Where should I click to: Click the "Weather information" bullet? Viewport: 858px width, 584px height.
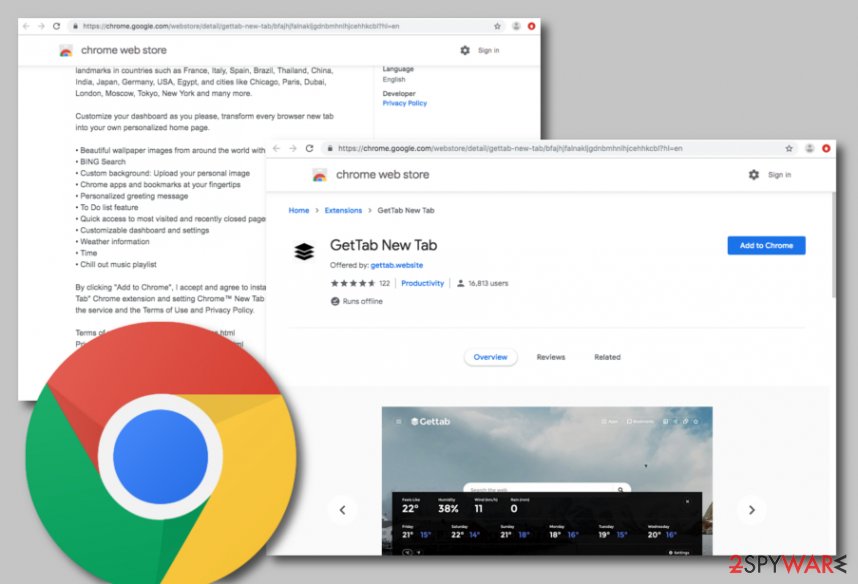[115, 241]
